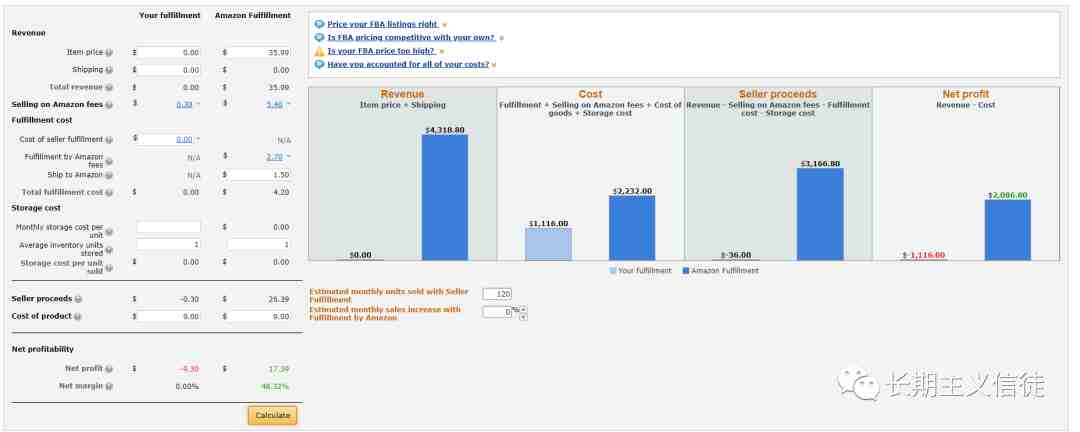The width and height of the screenshot is (1080, 432).
Task: Click Your fulfillment Cost bar labeled $1,116.00
Action: pyautogui.click(x=548, y=244)
